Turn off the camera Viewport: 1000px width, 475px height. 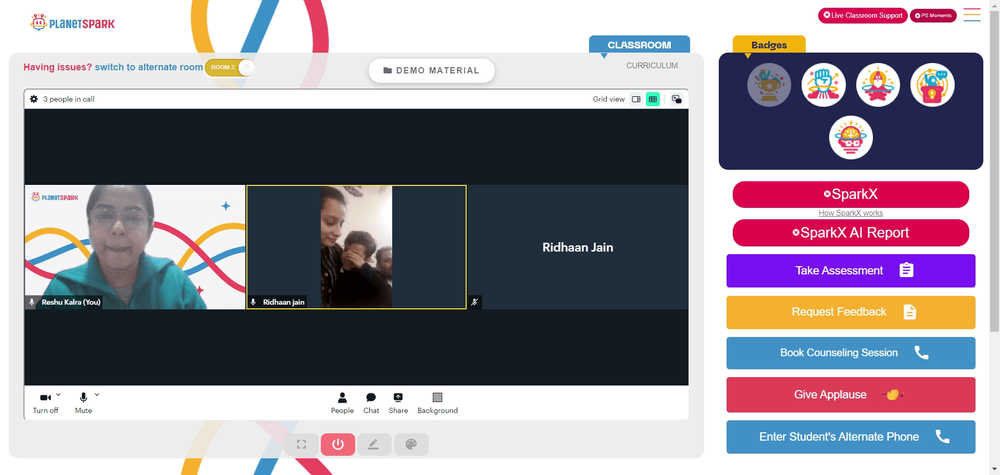pos(45,403)
